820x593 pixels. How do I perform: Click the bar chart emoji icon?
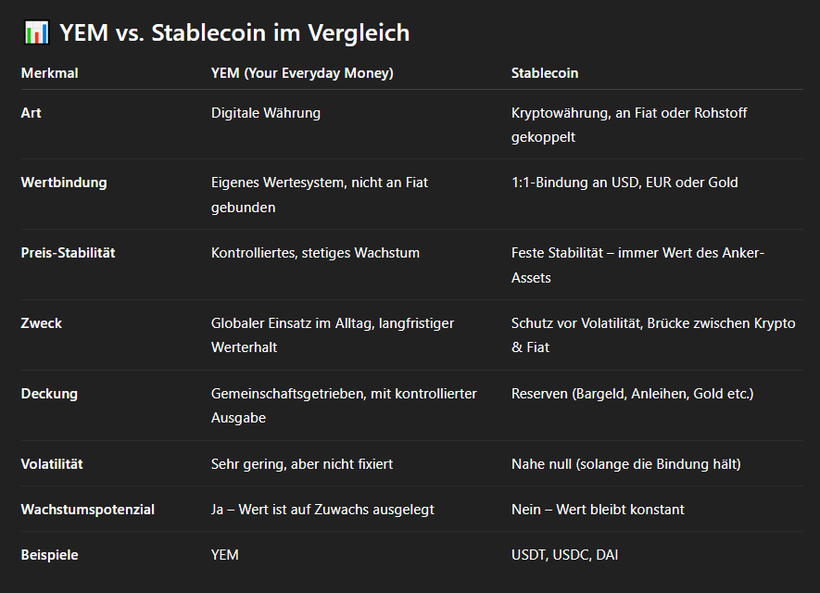[x=36, y=32]
